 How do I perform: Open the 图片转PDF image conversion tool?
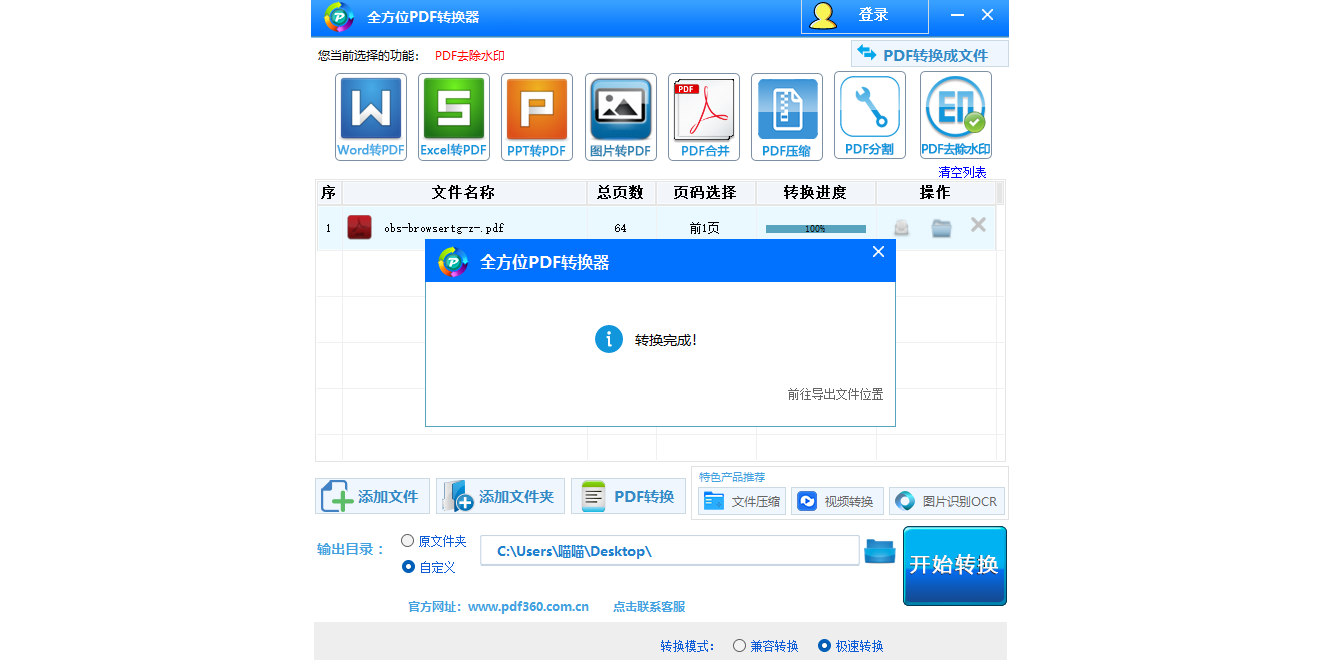pyautogui.click(x=620, y=115)
